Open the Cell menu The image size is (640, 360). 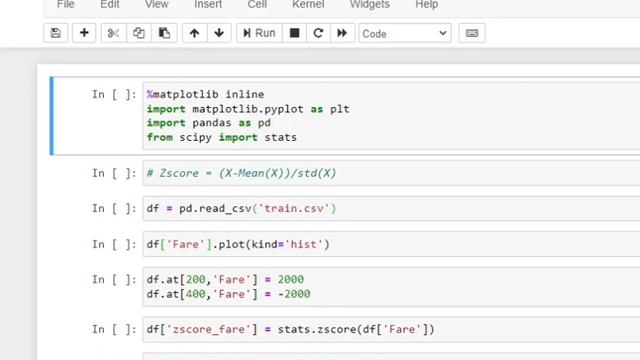coord(257,4)
